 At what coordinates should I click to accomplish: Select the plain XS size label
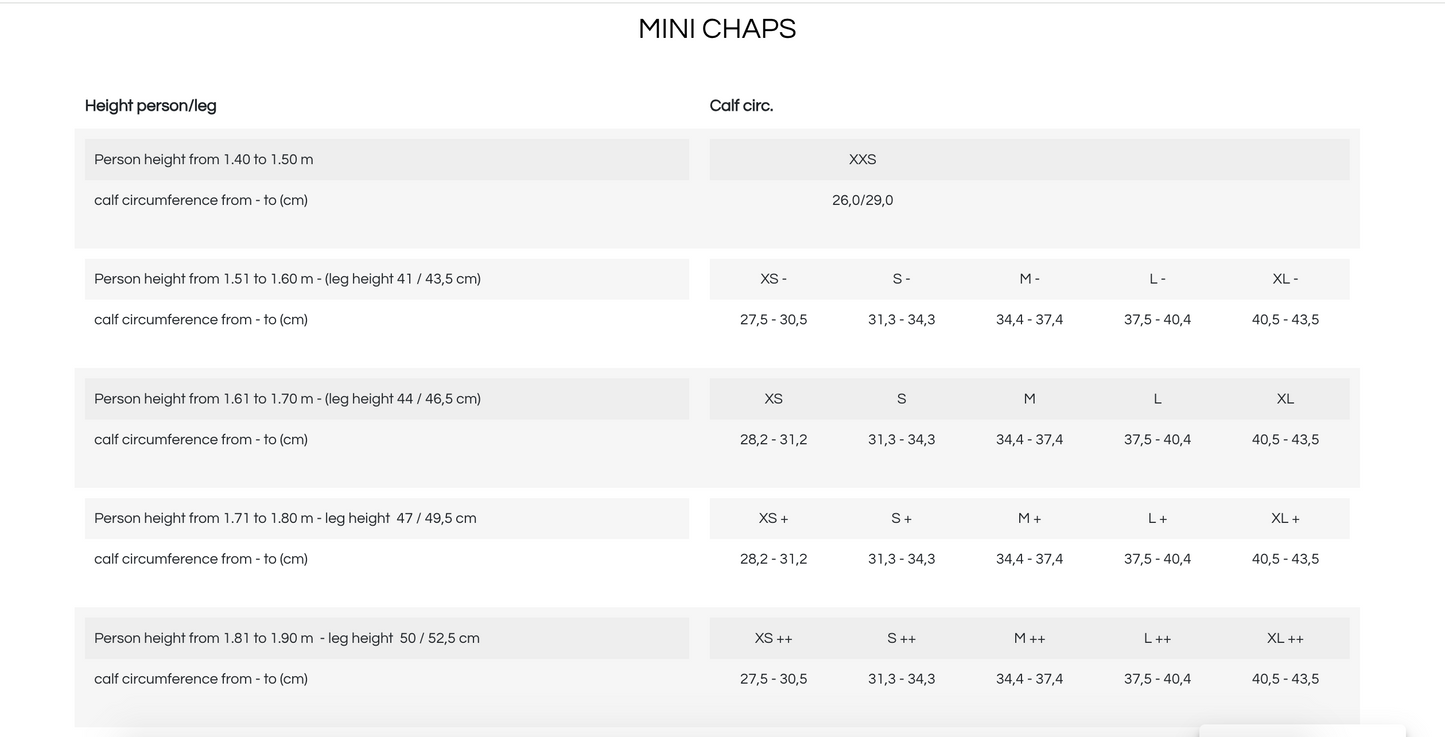(773, 399)
